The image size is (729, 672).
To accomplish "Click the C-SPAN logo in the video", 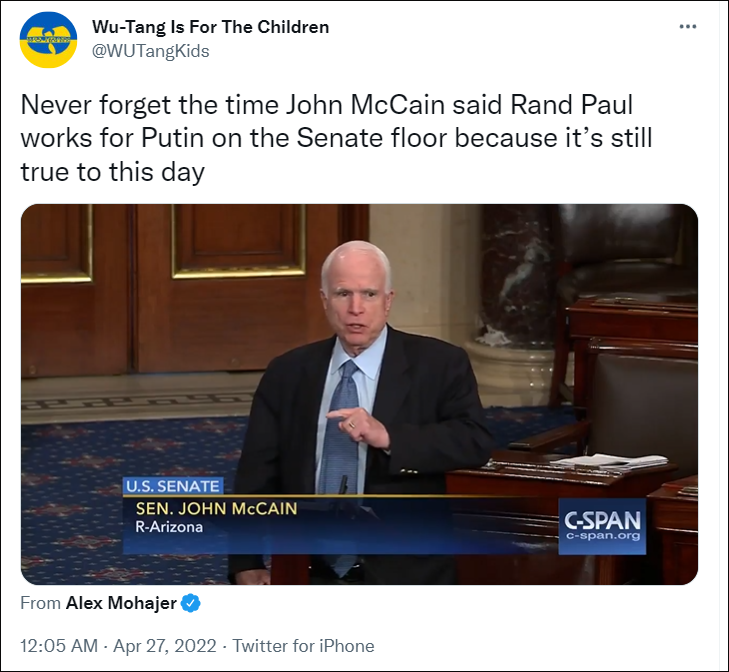I will [x=603, y=520].
